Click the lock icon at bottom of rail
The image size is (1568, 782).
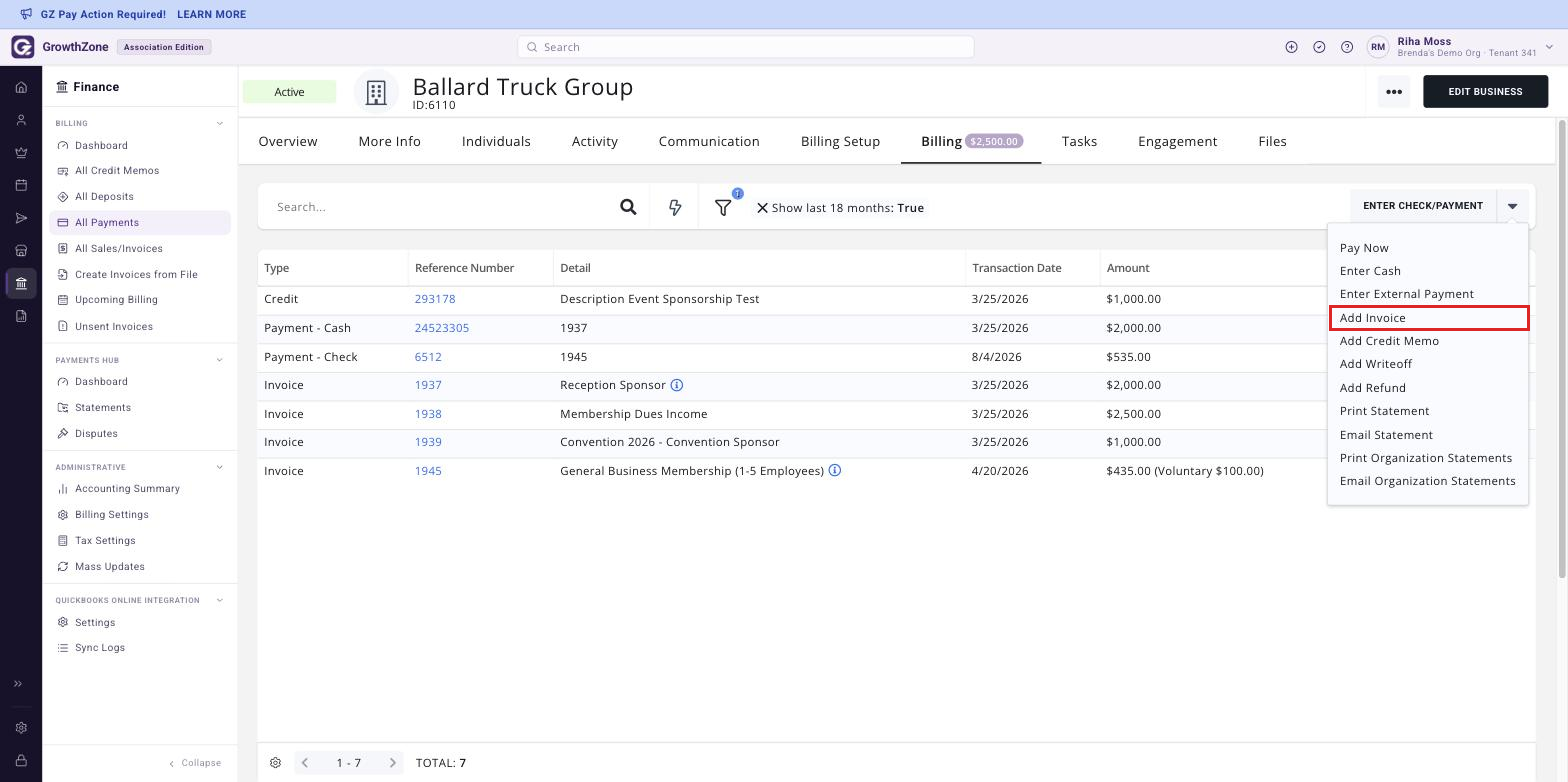(21, 761)
